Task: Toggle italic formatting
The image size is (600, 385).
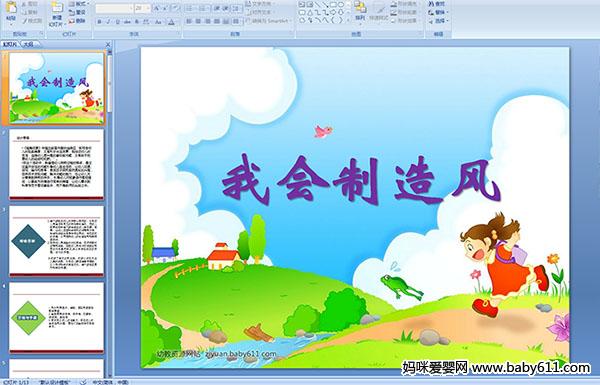Action: (x=108, y=22)
